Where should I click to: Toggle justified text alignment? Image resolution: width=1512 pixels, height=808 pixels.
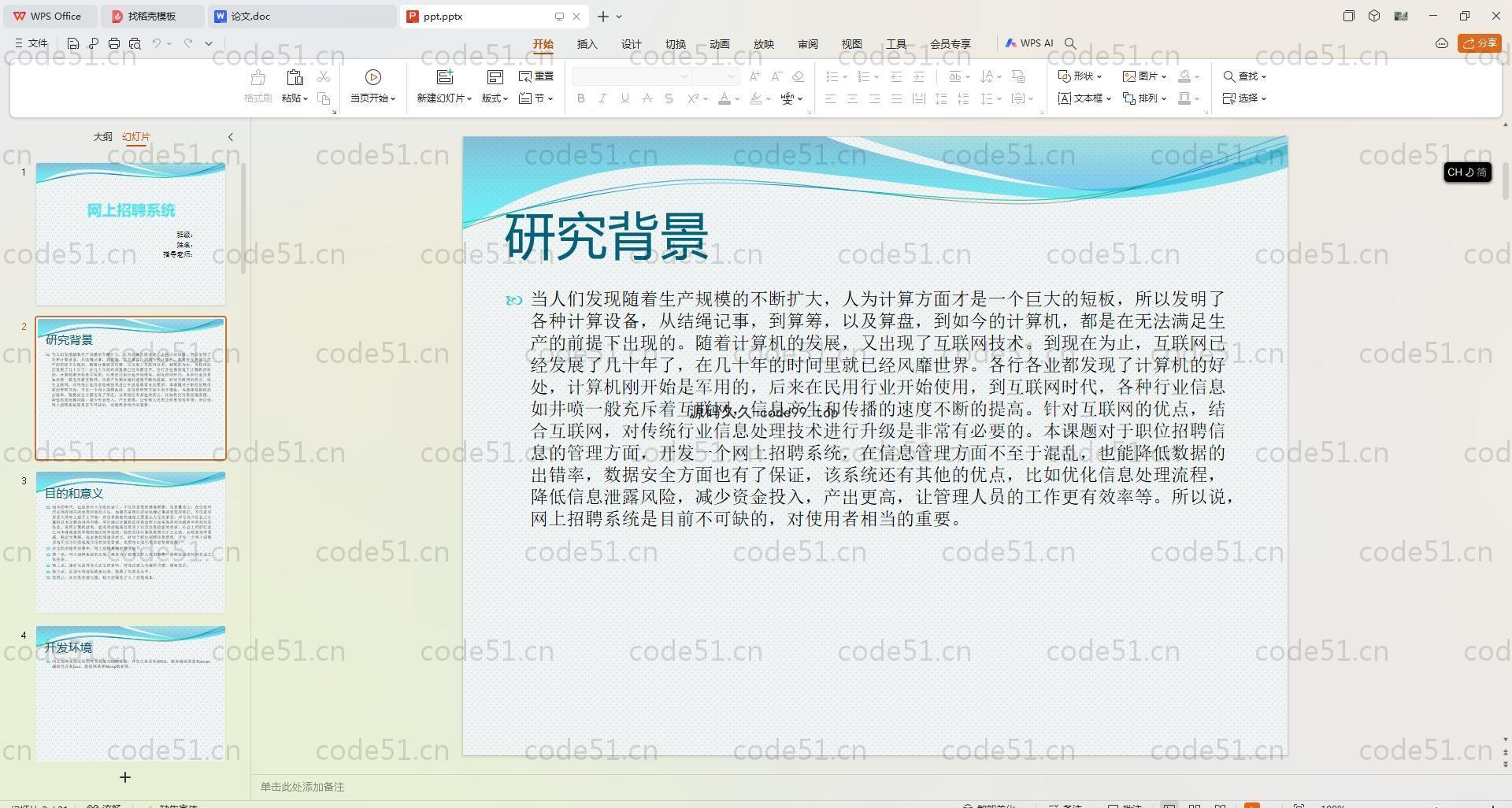pos(896,98)
